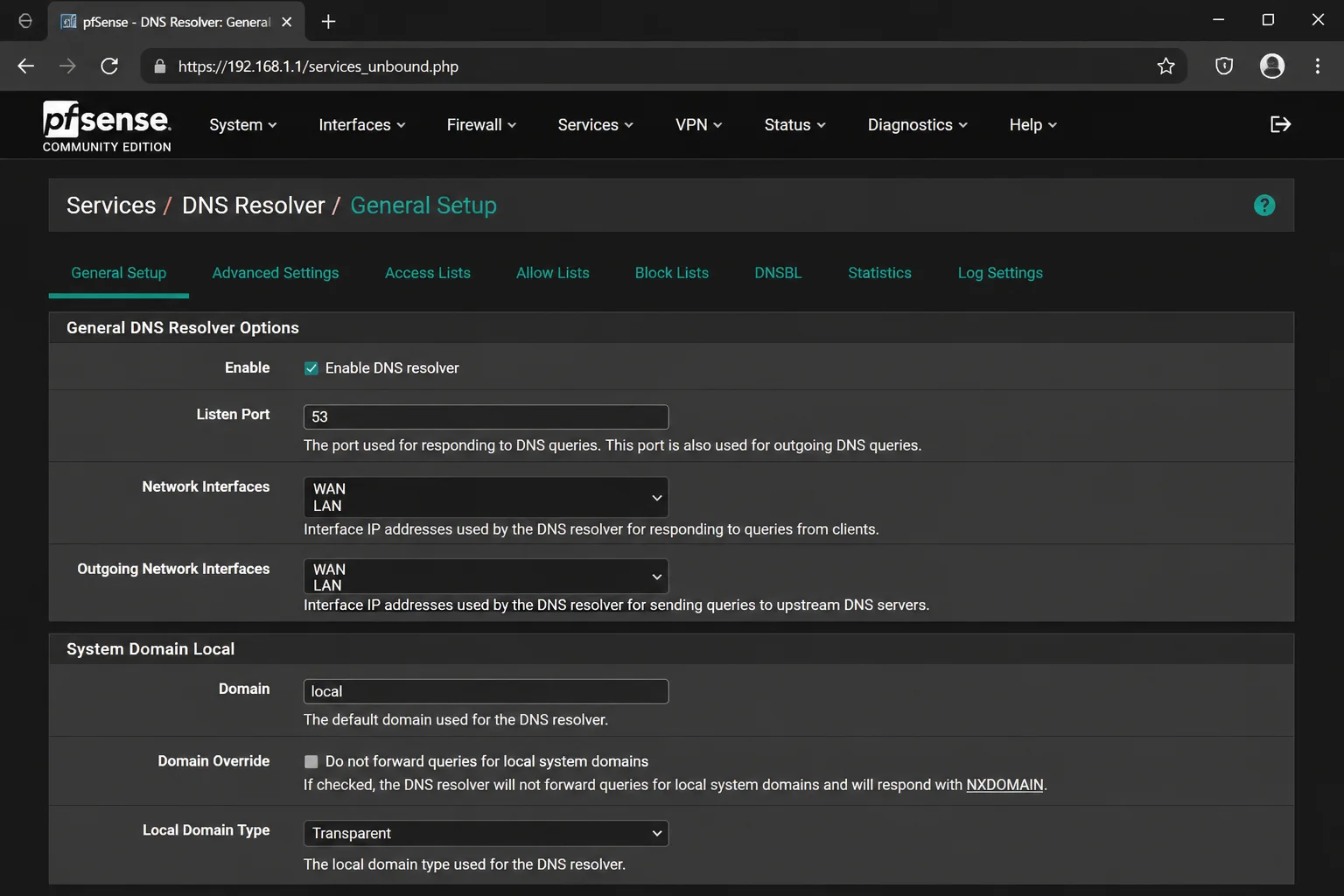Open the page help question mark icon
Image resolution: width=1344 pixels, height=896 pixels.
click(x=1263, y=206)
